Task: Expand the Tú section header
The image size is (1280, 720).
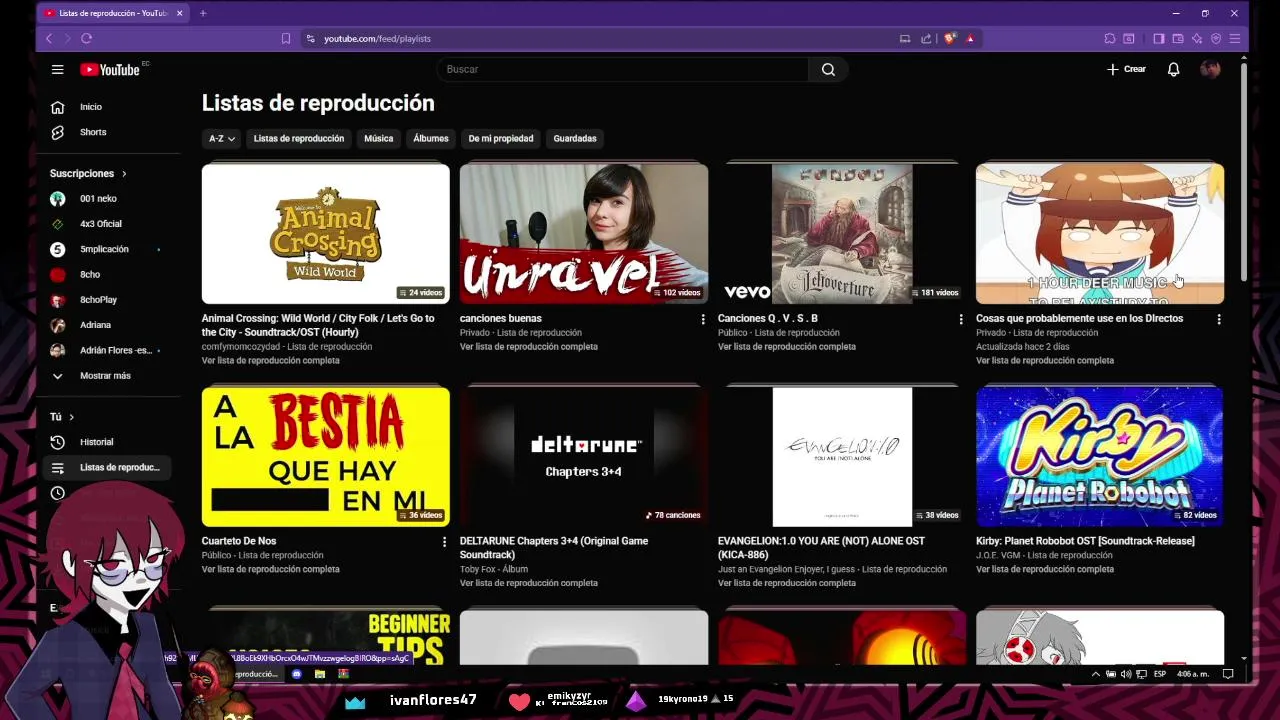Action: coord(62,417)
